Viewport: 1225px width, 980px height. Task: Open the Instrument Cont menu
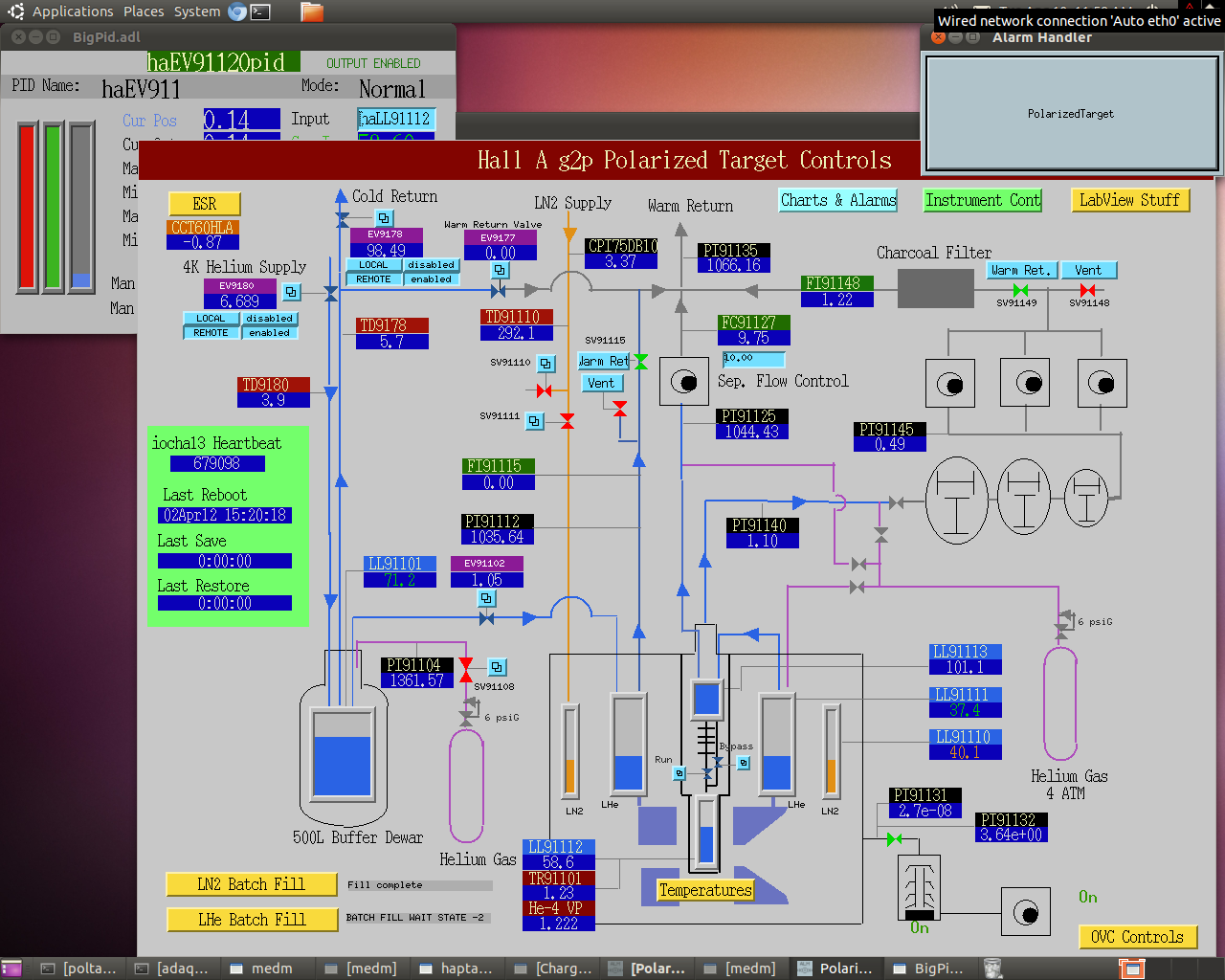(x=983, y=200)
